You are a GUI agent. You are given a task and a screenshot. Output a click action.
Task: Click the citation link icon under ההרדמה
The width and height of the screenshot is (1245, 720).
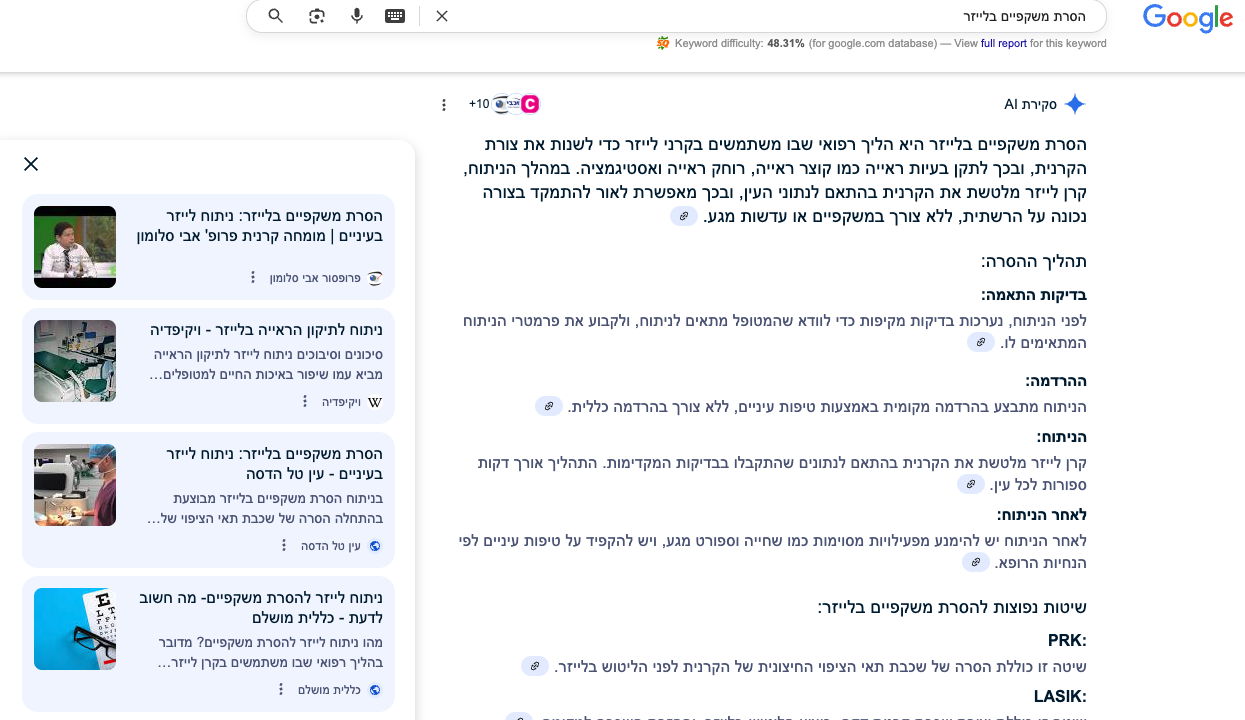pyautogui.click(x=548, y=406)
